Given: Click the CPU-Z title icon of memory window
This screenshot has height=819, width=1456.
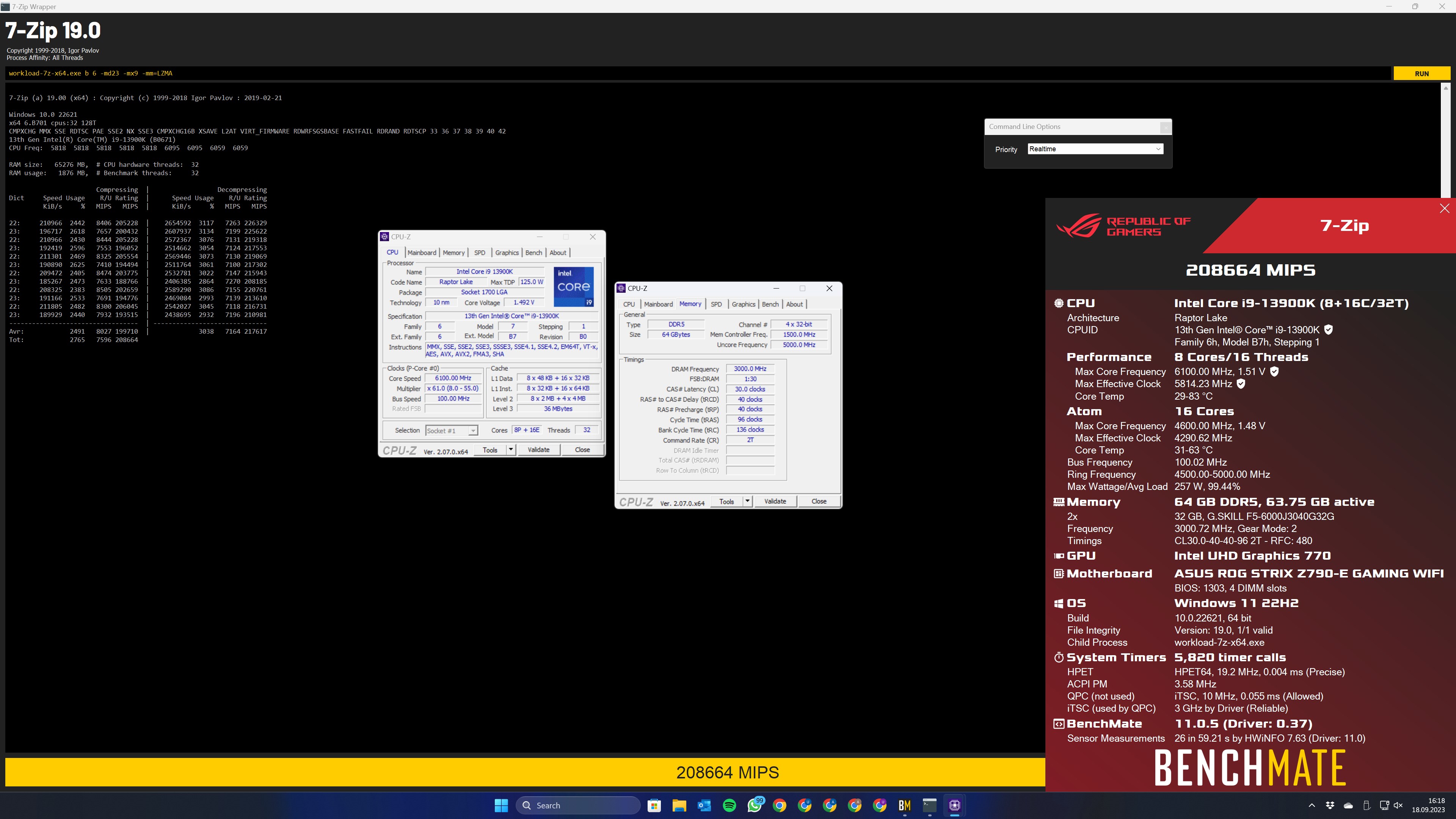Looking at the screenshot, I should 621,288.
